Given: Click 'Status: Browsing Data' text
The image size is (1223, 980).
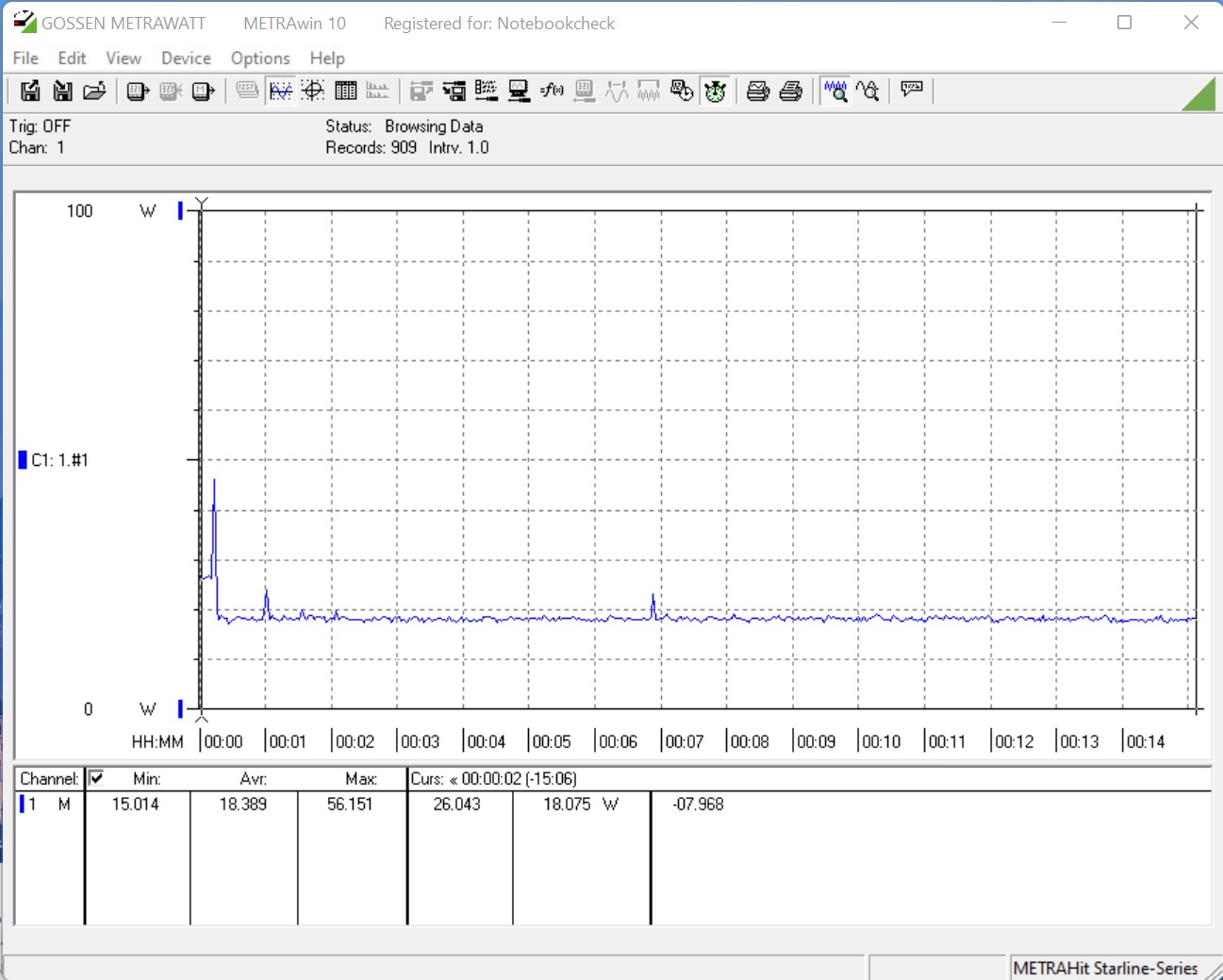Looking at the screenshot, I should tap(405, 126).
